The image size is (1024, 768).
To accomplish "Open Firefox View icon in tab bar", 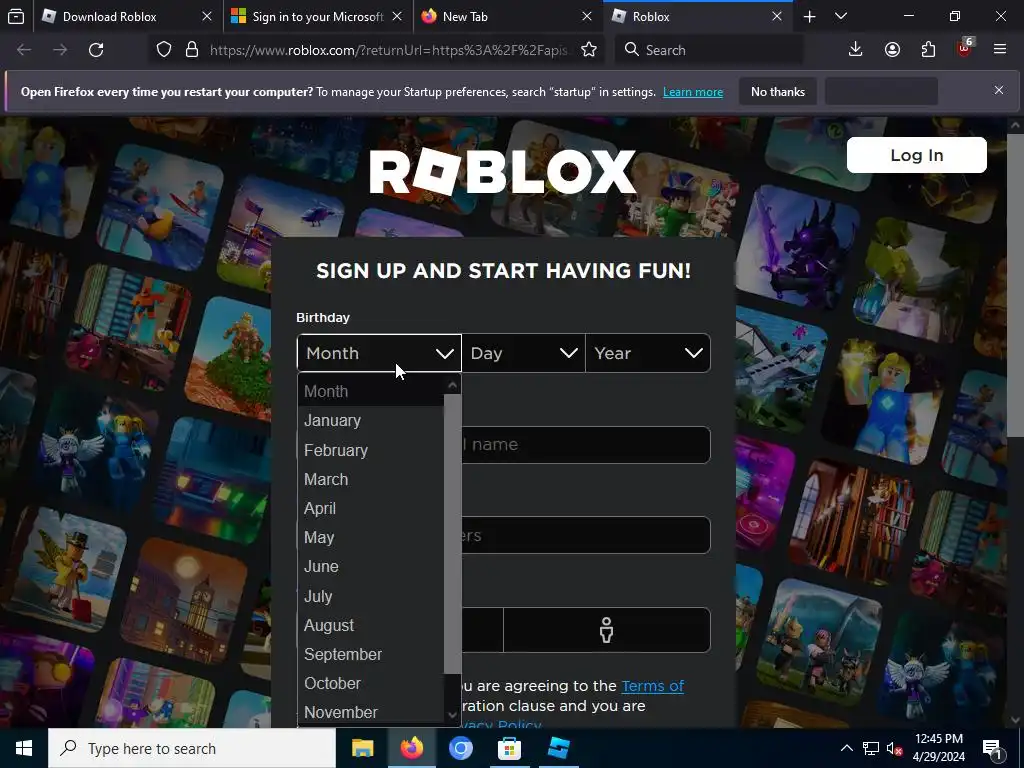I will click(16, 16).
